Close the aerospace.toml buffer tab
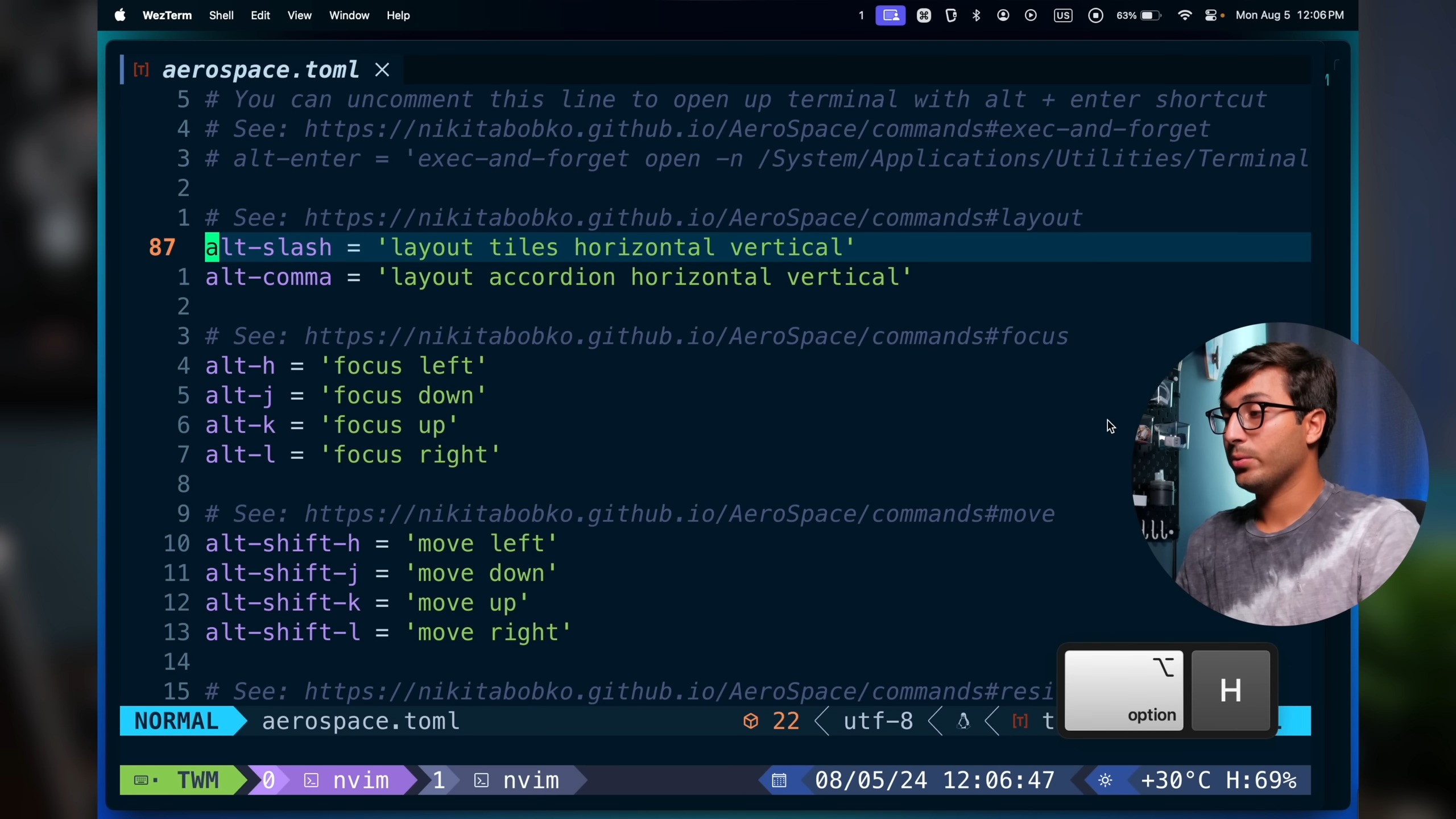1456x819 pixels. pos(382,70)
